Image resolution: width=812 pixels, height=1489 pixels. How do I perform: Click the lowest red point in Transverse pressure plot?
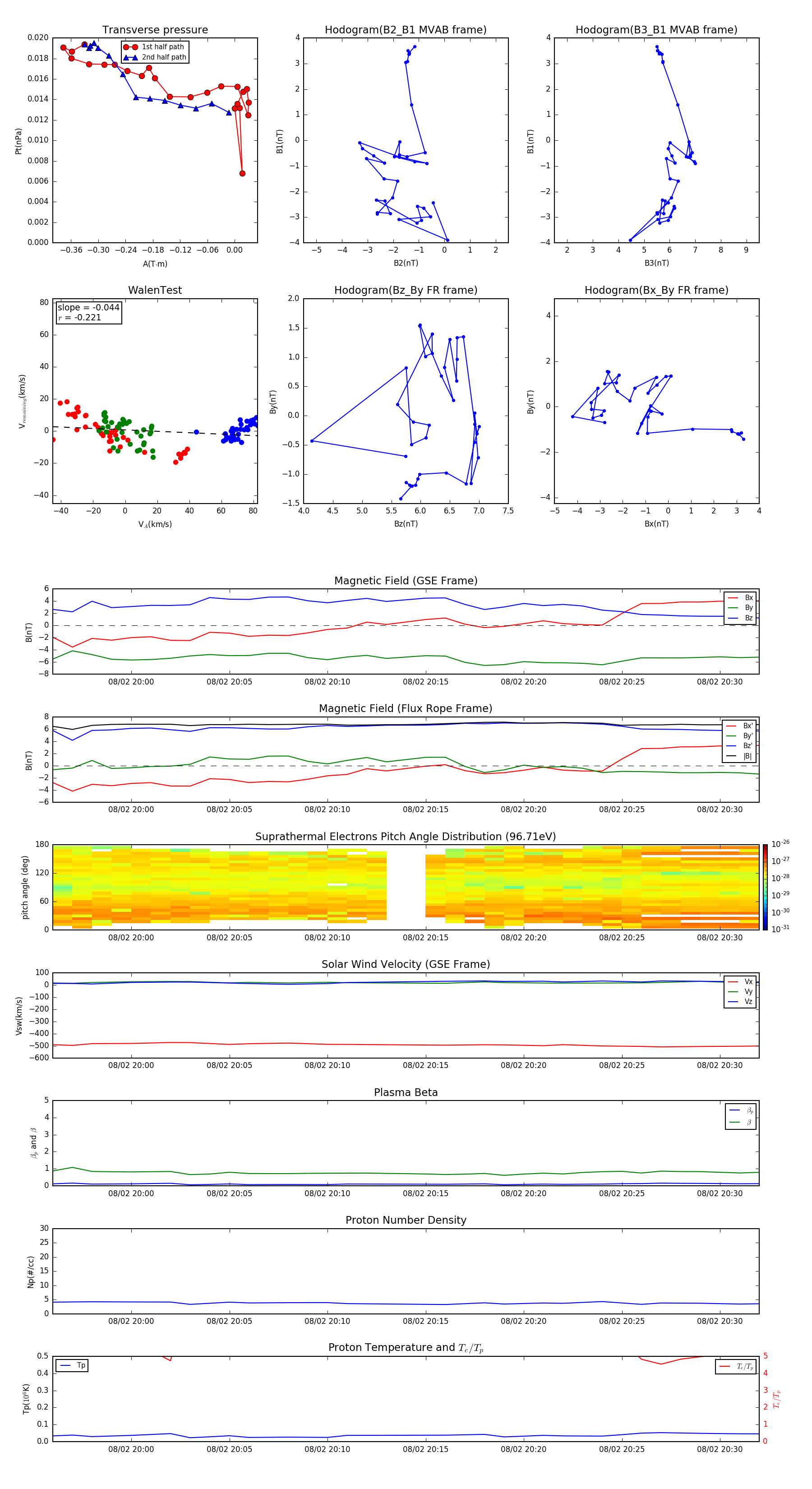click(x=242, y=173)
